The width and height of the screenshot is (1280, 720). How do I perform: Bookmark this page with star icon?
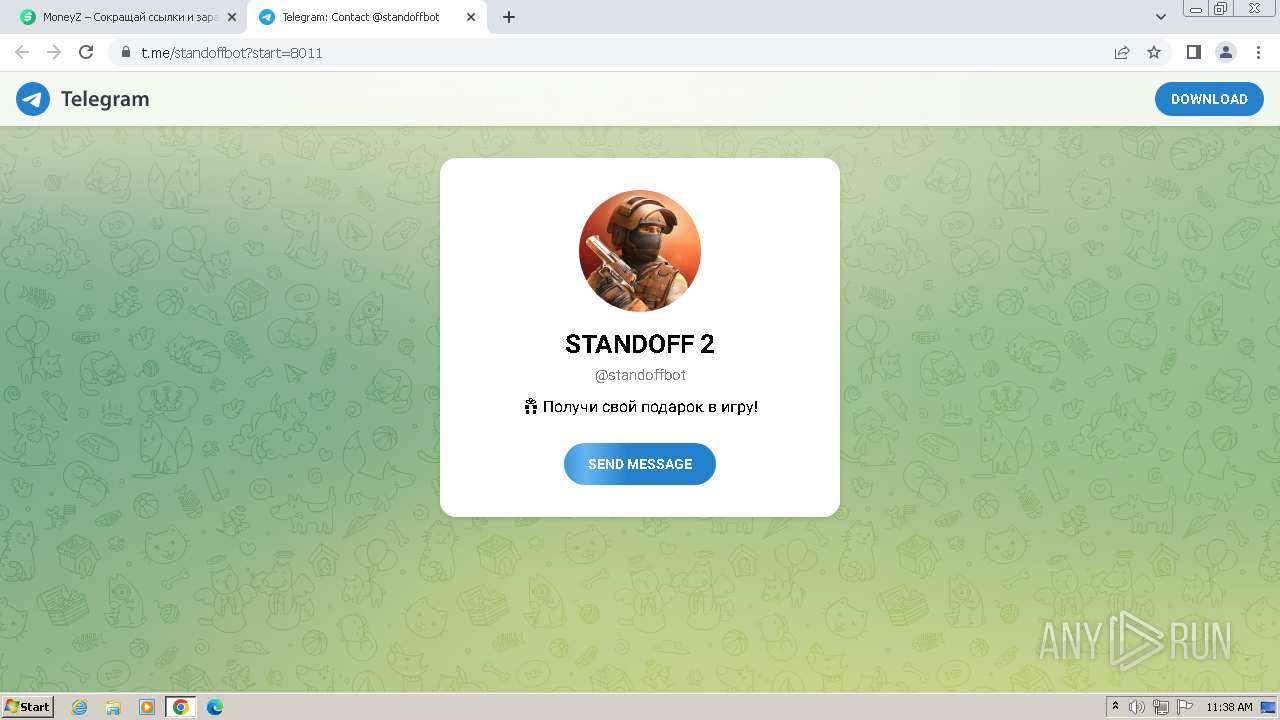[x=1154, y=53]
